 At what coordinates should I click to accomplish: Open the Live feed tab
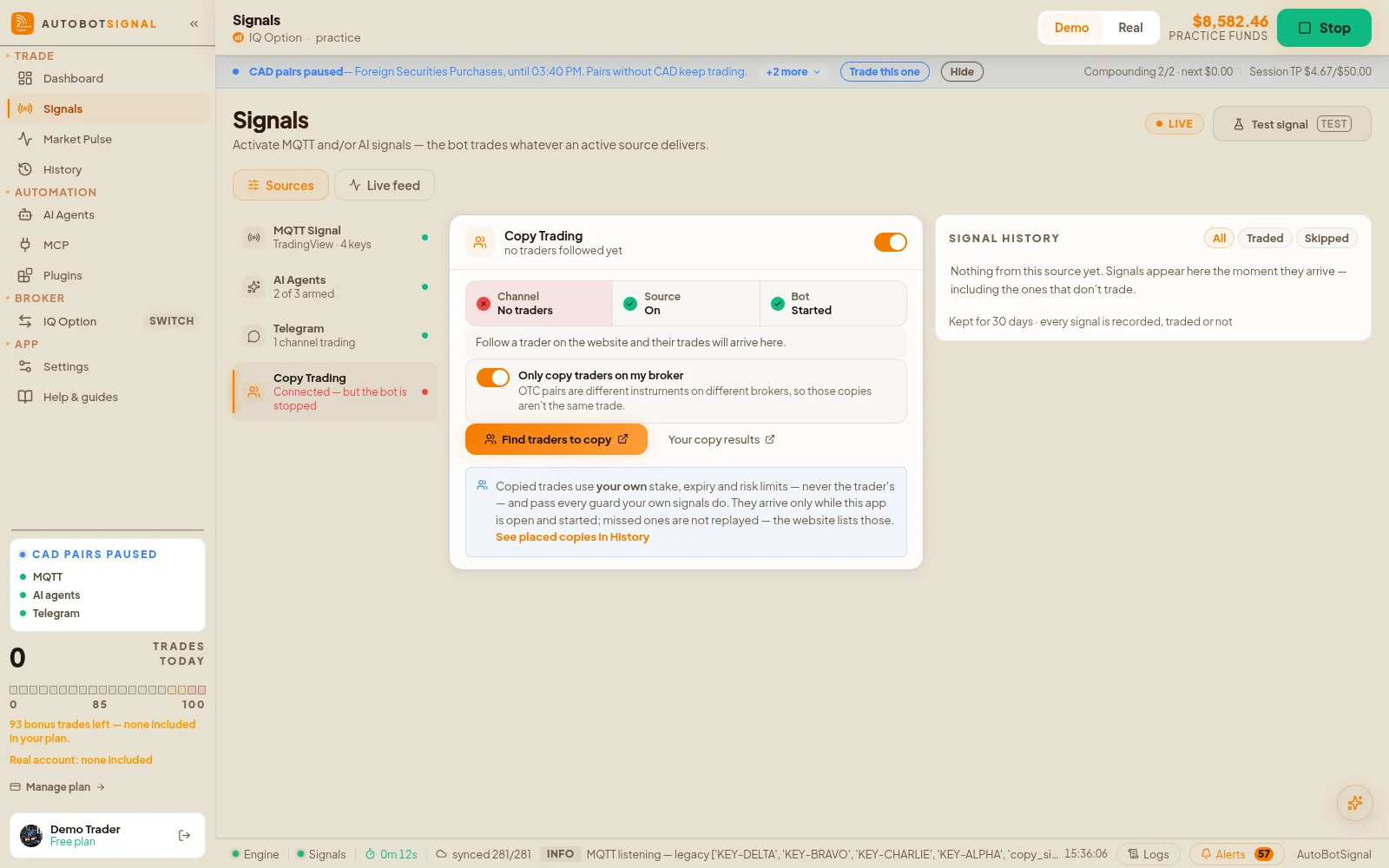[385, 185]
